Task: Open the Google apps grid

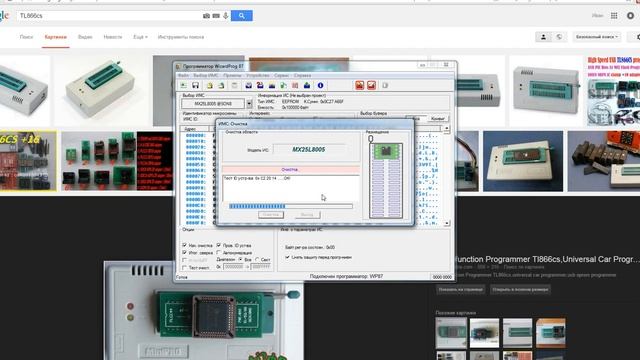Action: pos(614,16)
